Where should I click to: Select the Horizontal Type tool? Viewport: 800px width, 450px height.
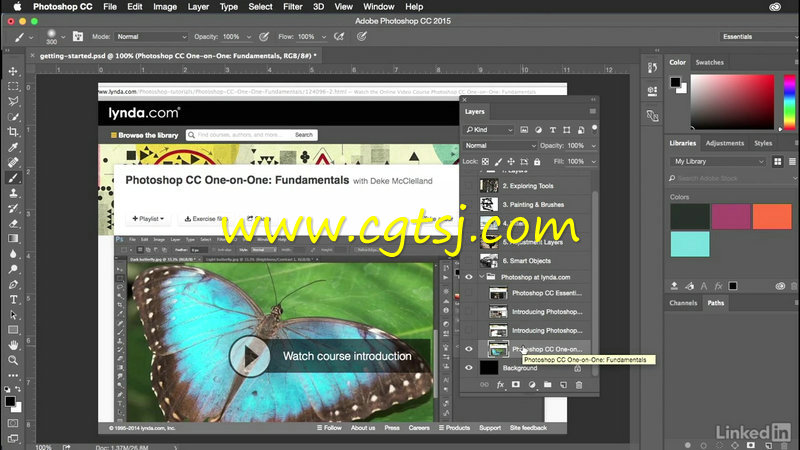pos(13,299)
